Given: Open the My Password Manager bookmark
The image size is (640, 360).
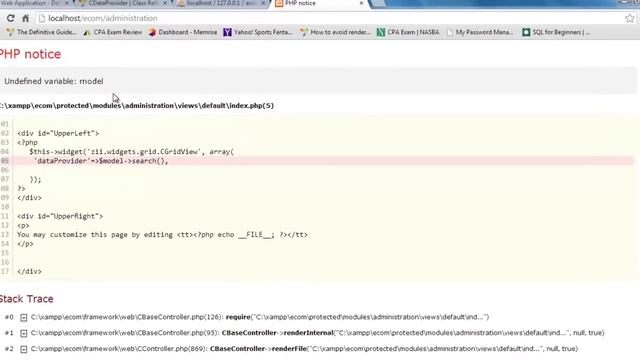Looking at the screenshot, I should (480, 32).
